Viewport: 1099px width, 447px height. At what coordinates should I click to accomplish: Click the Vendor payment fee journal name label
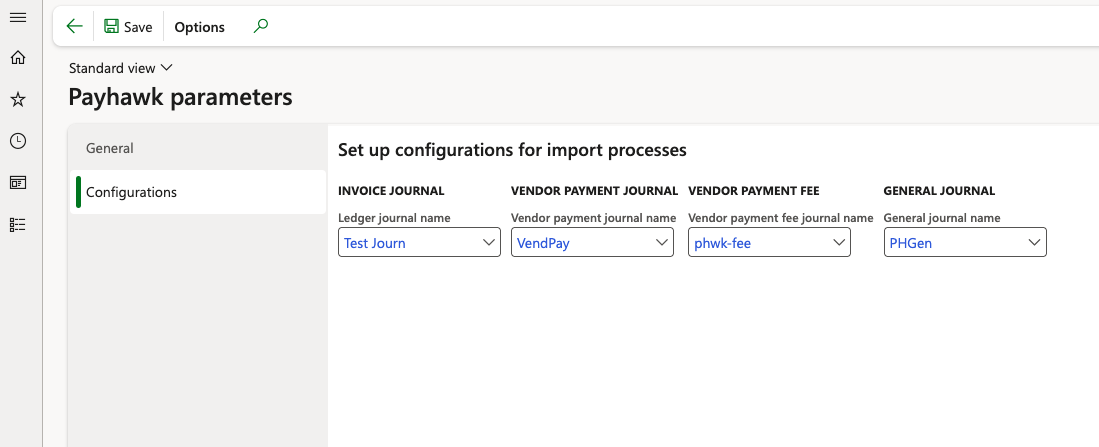pos(781,218)
